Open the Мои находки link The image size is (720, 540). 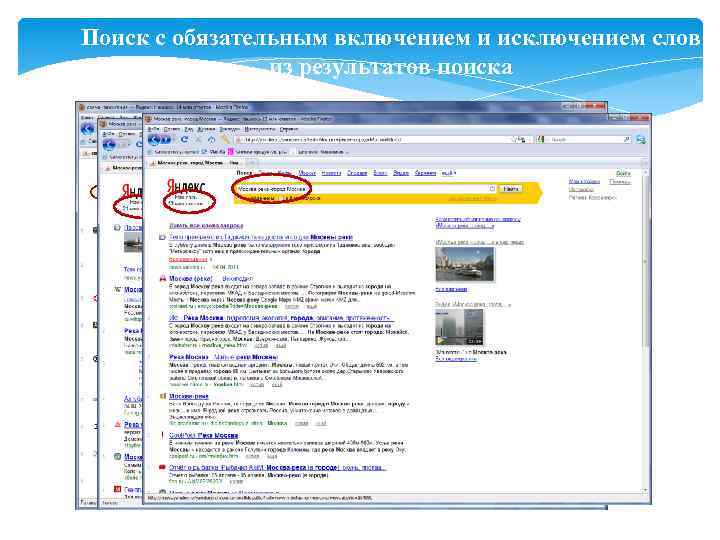tap(584, 181)
